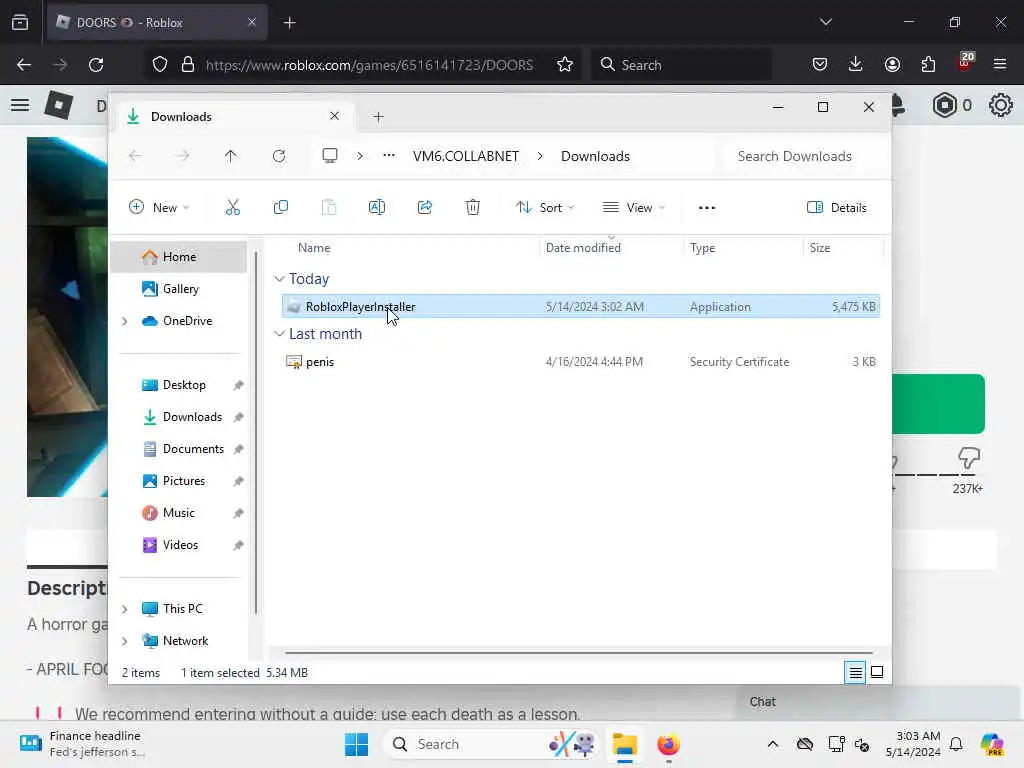This screenshot has height=768, width=1024.
Task: Open Music in the navigation pane
Action: (179, 513)
